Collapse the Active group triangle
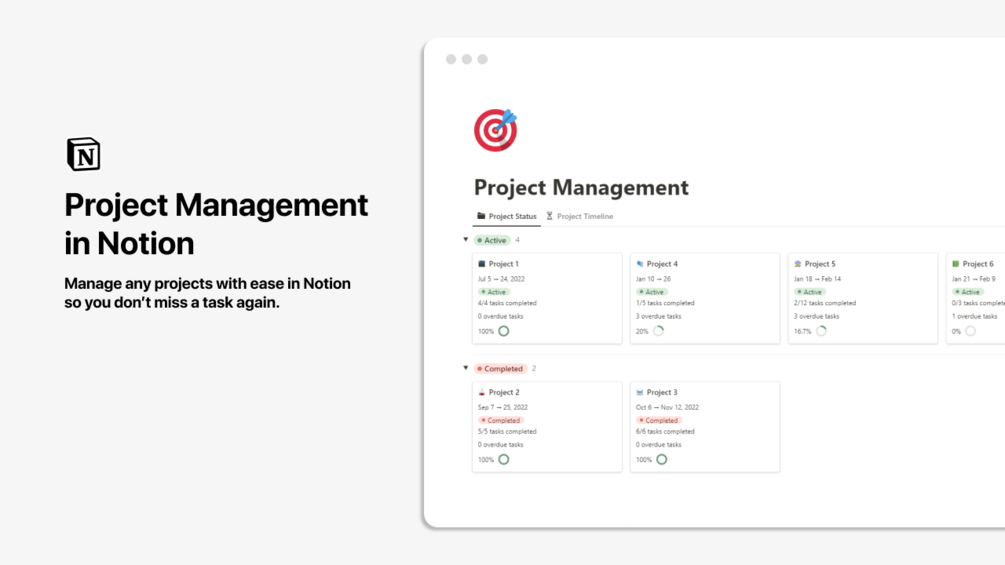This screenshot has width=1005, height=565. click(466, 240)
